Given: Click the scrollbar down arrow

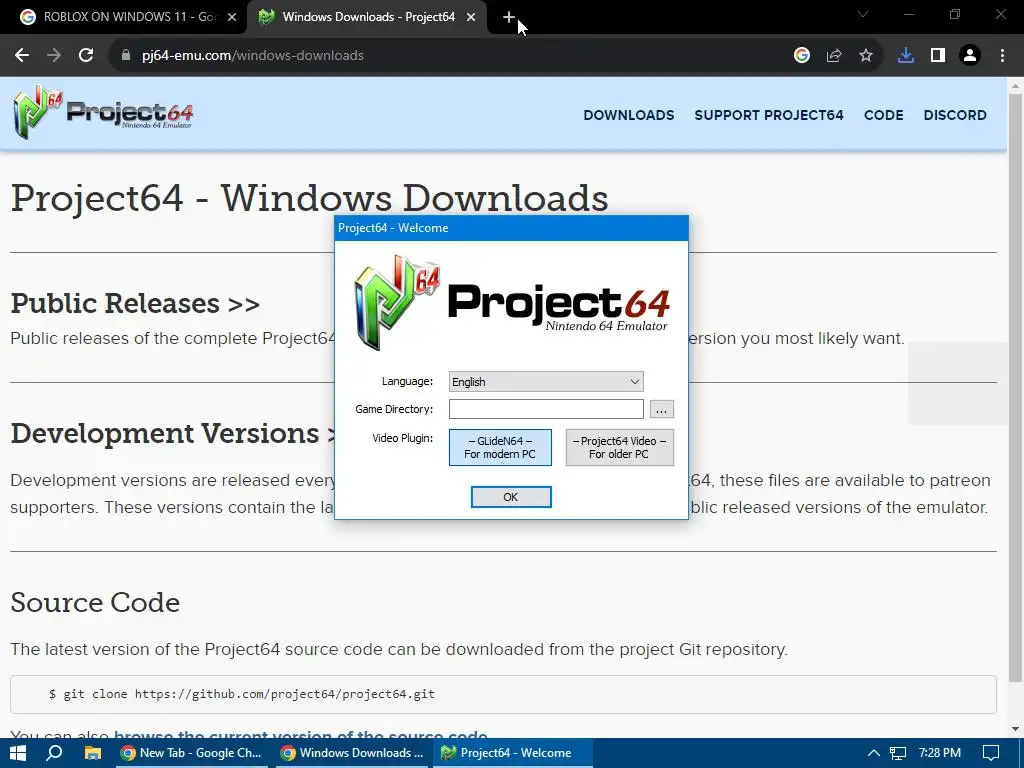Looking at the screenshot, I should [x=1015, y=729].
